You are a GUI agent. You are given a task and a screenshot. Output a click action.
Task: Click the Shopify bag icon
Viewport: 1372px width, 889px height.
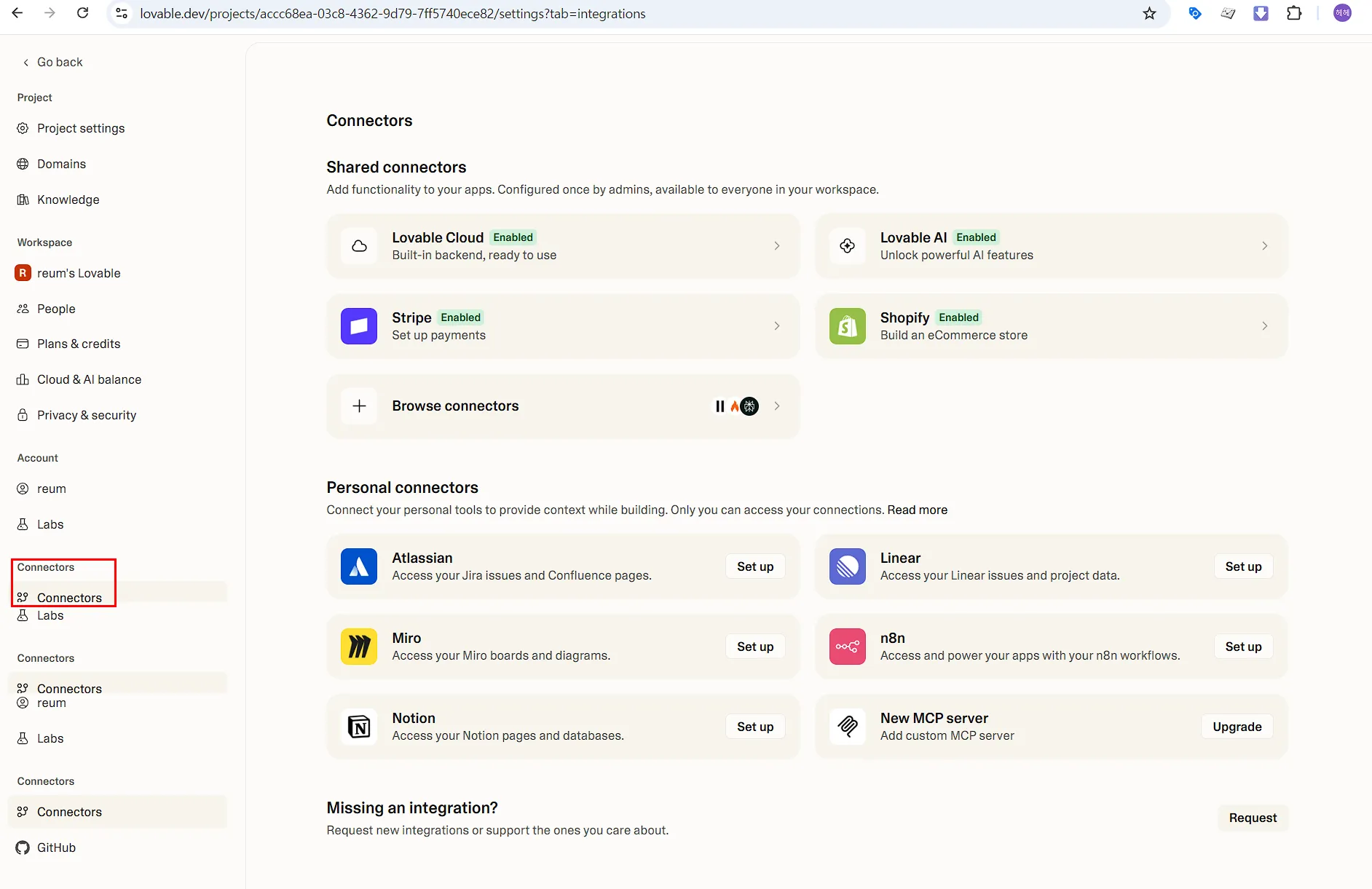point(847,326)
